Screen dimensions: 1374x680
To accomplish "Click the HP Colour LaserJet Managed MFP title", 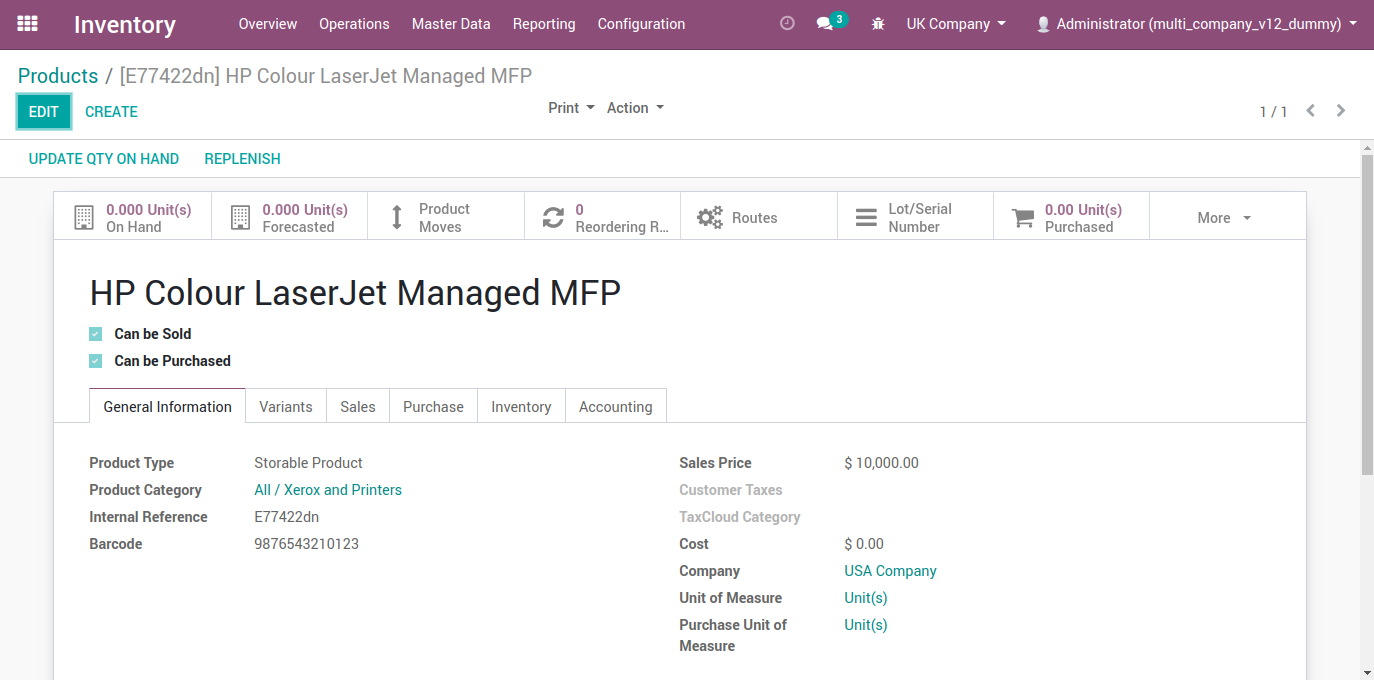I will point(355,293).
